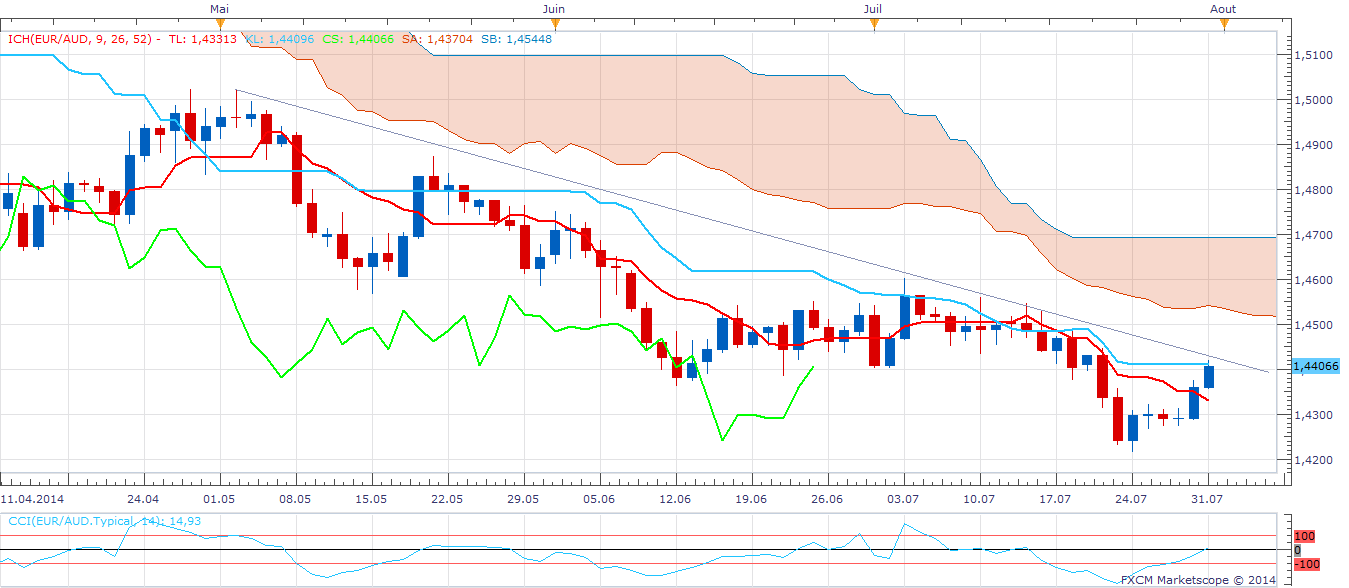Click the last blue candlestick at 31.07
The height and width of the screenshot is (588, 1349).
pyautogui.click(x=1208, y=376)
